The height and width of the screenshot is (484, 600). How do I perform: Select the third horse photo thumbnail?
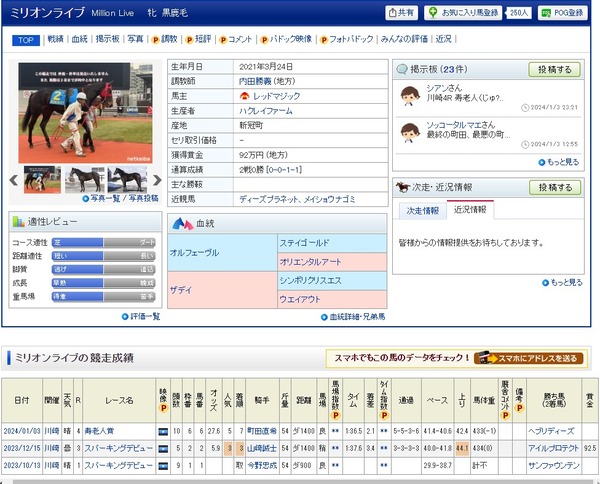pyautogui.click(x=127, y=179)
